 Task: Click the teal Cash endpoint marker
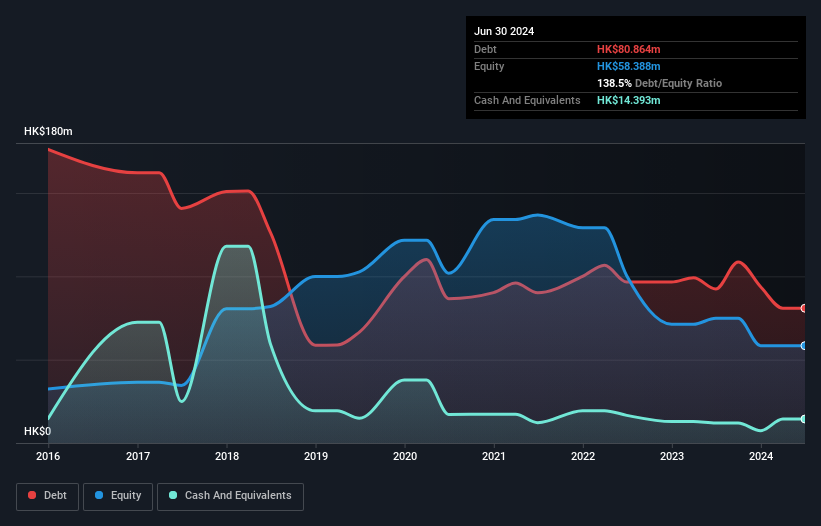tap(804, 419)
